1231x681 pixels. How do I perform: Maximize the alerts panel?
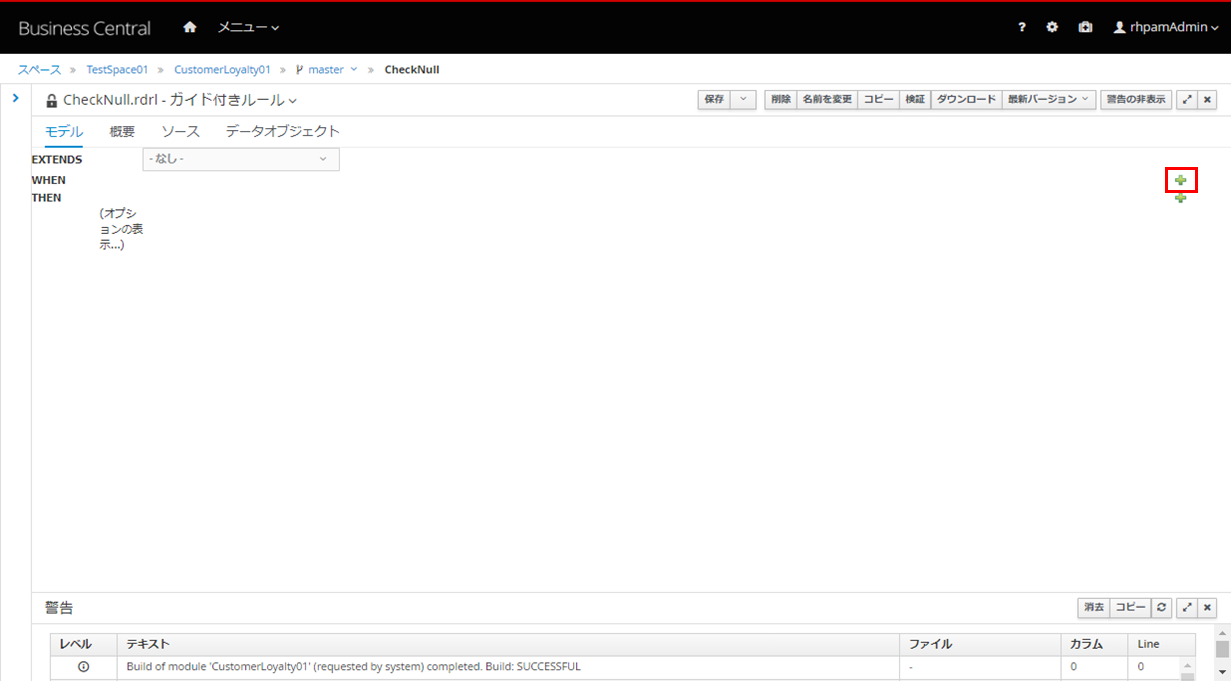point(1187,607)
